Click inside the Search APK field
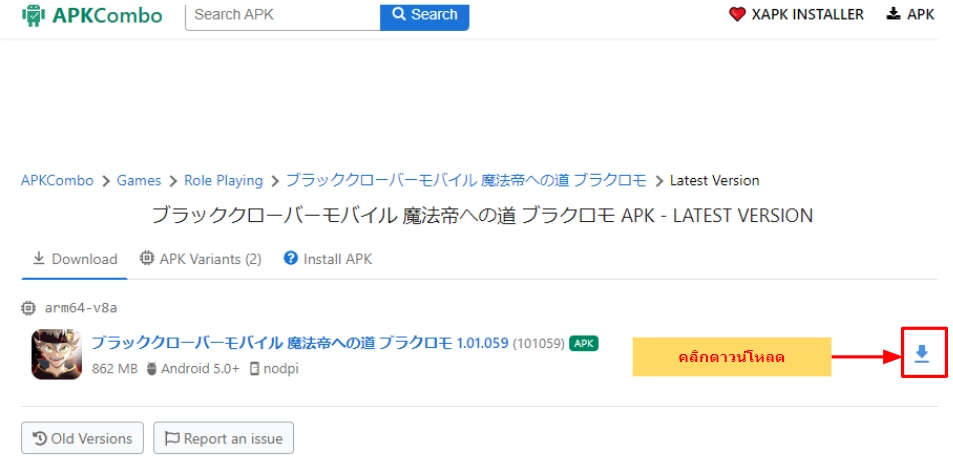Screen dimensions: 953x468 coord(283,15)
